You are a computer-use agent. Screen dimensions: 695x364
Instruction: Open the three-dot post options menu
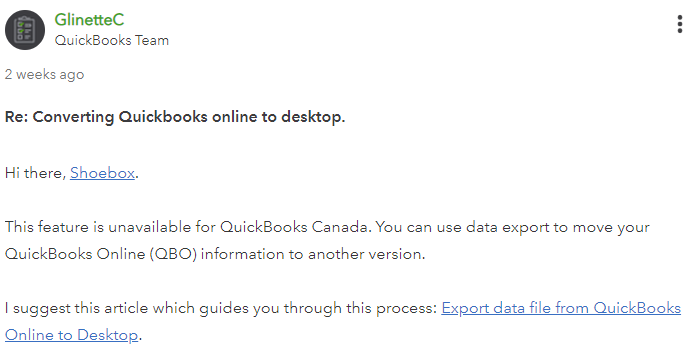[x=679, y=24]
